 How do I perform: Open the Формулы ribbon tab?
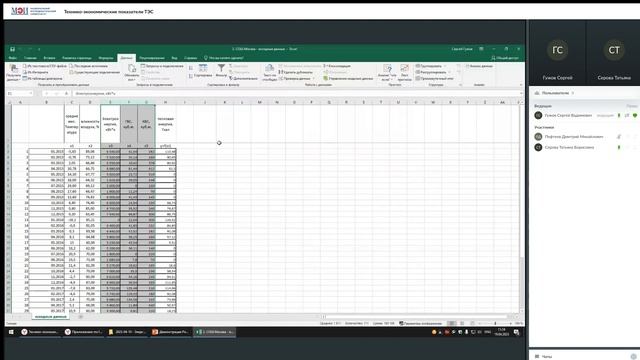click(106, 58)
